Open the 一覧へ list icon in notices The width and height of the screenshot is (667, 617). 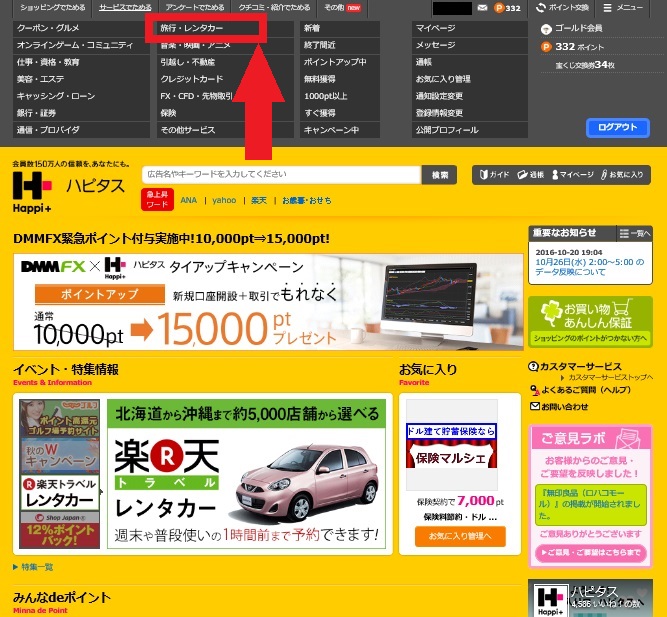(634, 233)
